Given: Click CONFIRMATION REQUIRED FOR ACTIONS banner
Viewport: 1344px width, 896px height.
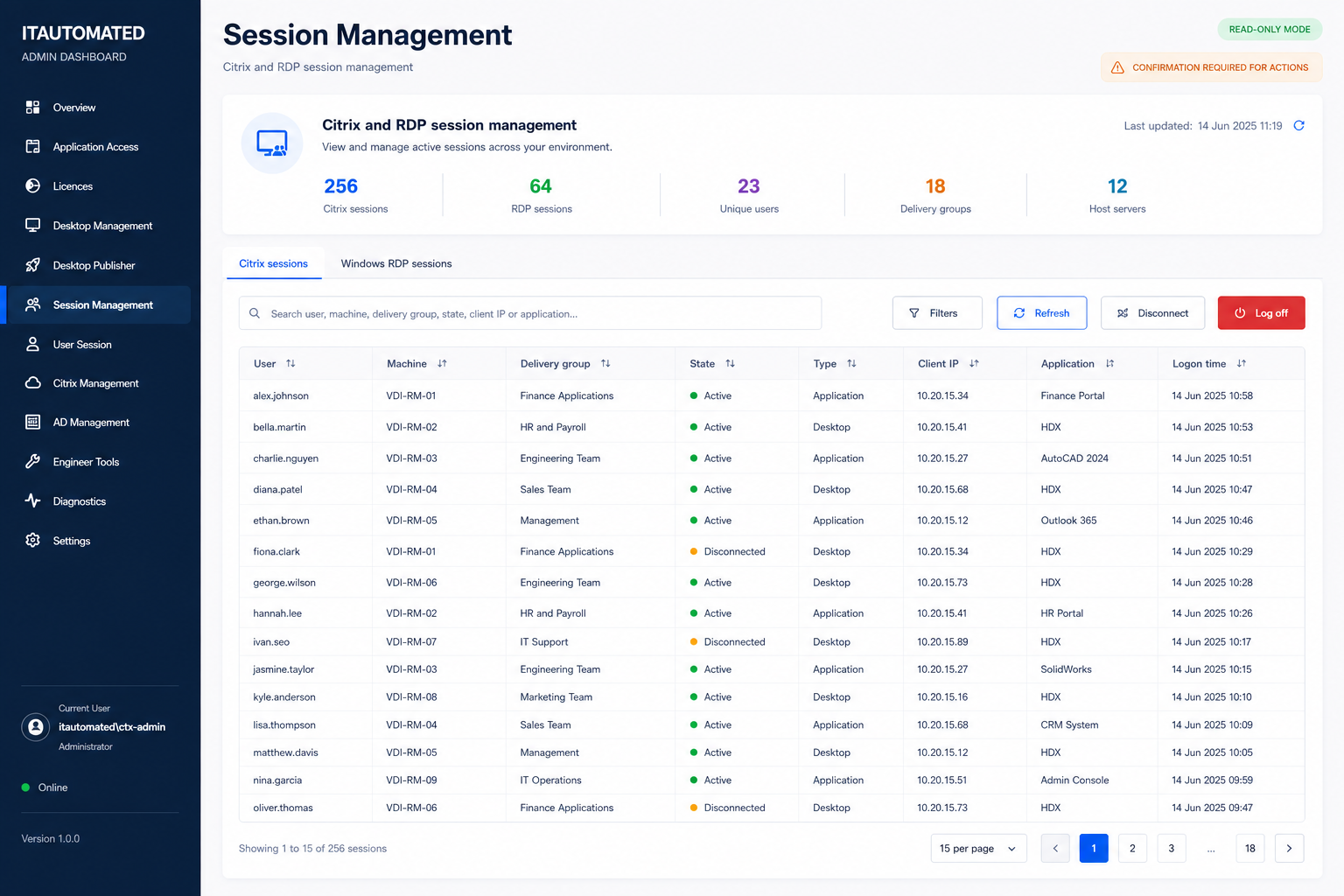Looking at the screenshot, I should (1211, 67).
